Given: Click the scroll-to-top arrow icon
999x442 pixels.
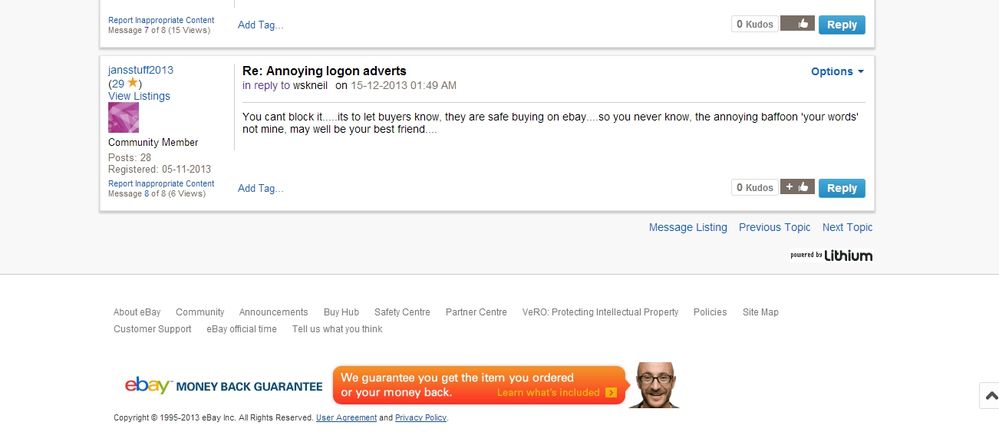Looking at the screenshot, I should (x=991, y=396).
